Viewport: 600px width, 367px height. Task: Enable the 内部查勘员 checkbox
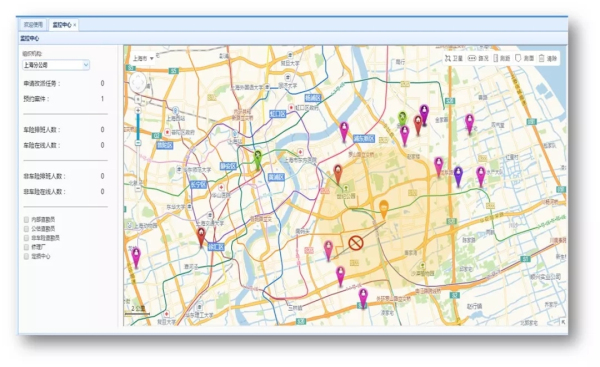click(26, 220)
